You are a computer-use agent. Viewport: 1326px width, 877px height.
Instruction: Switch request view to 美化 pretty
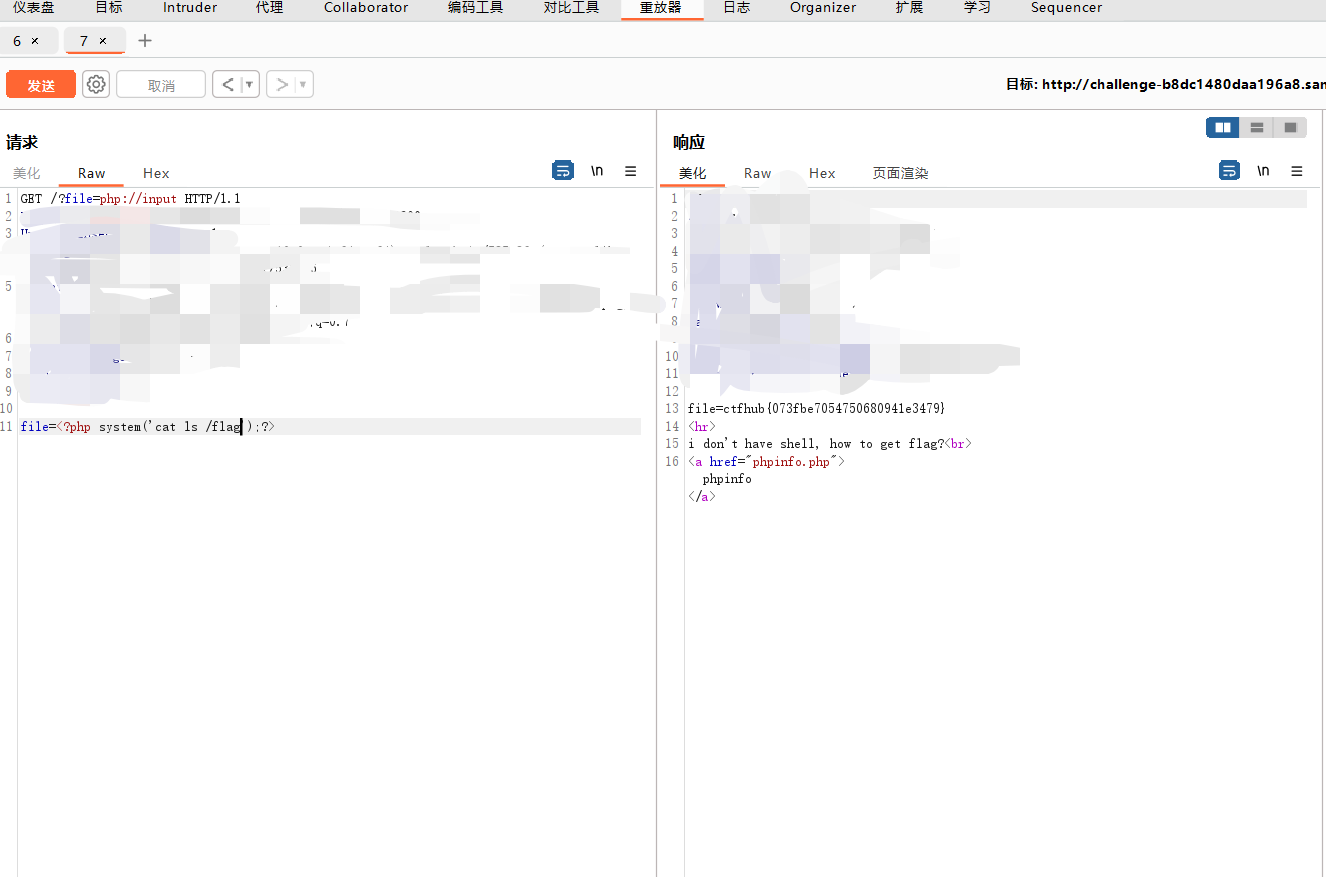point(27,173)
